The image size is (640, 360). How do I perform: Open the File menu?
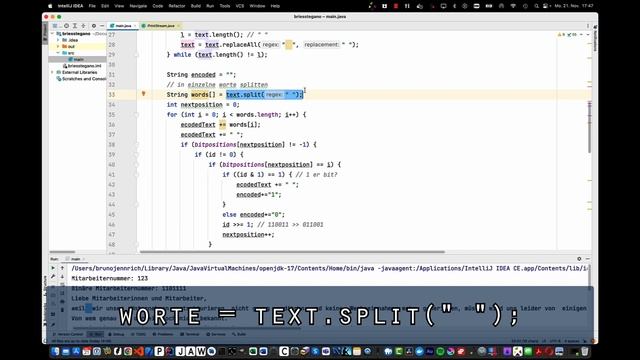point(92,6)
